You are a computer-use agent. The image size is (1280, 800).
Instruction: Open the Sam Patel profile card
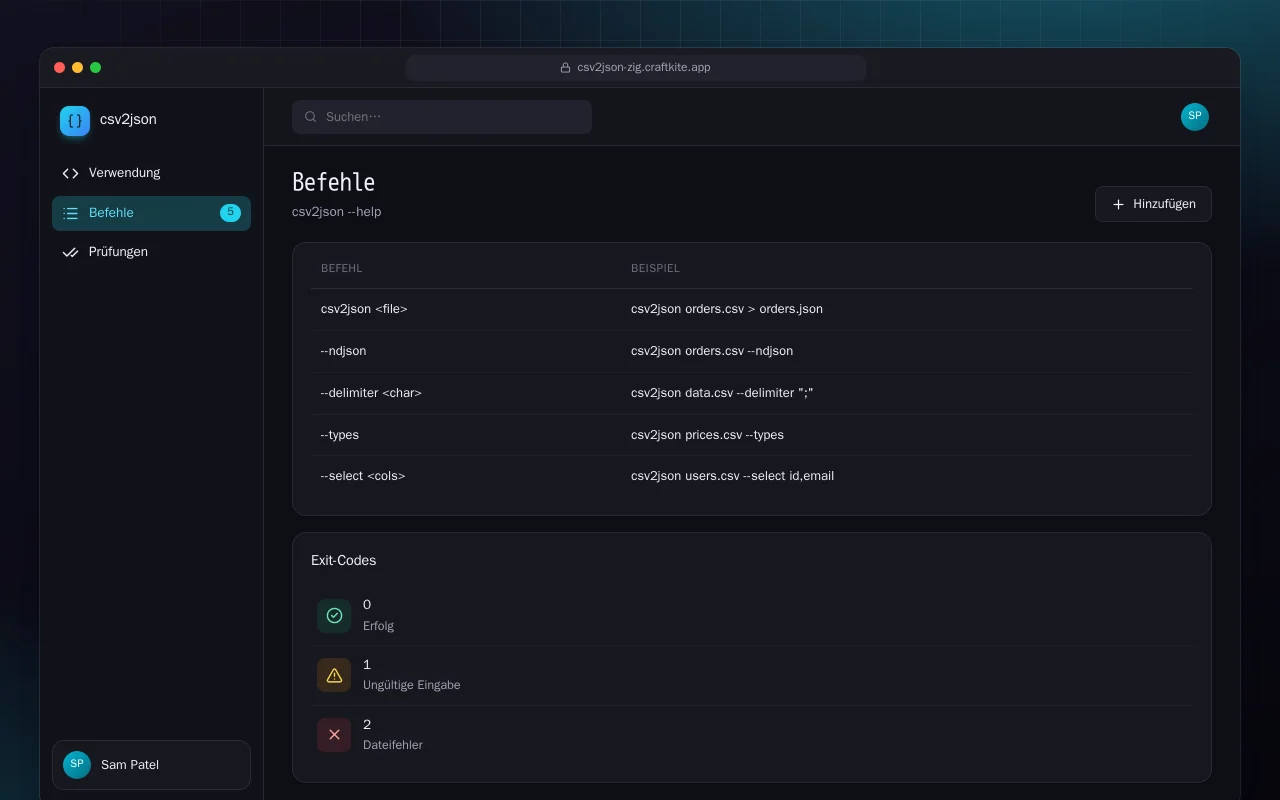(151, 765)
